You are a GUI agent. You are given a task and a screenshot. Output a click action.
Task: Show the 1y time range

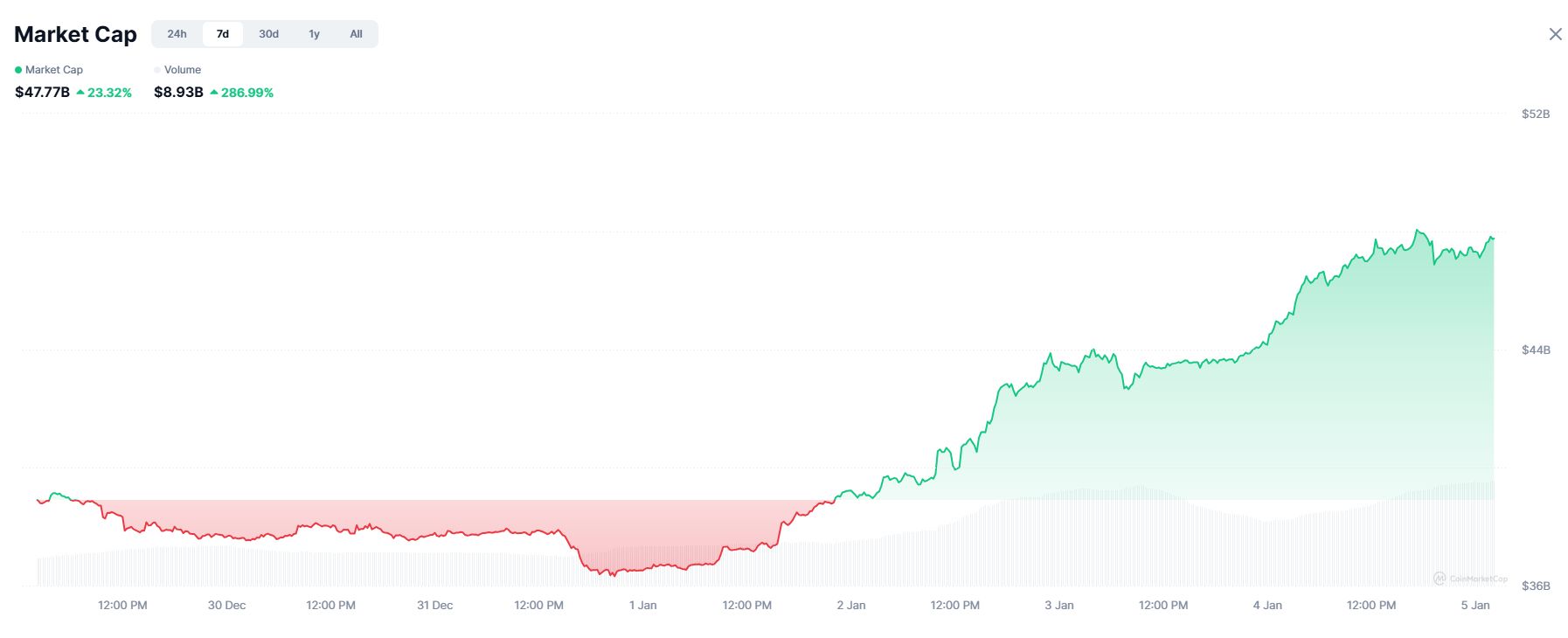pos(314,34)
